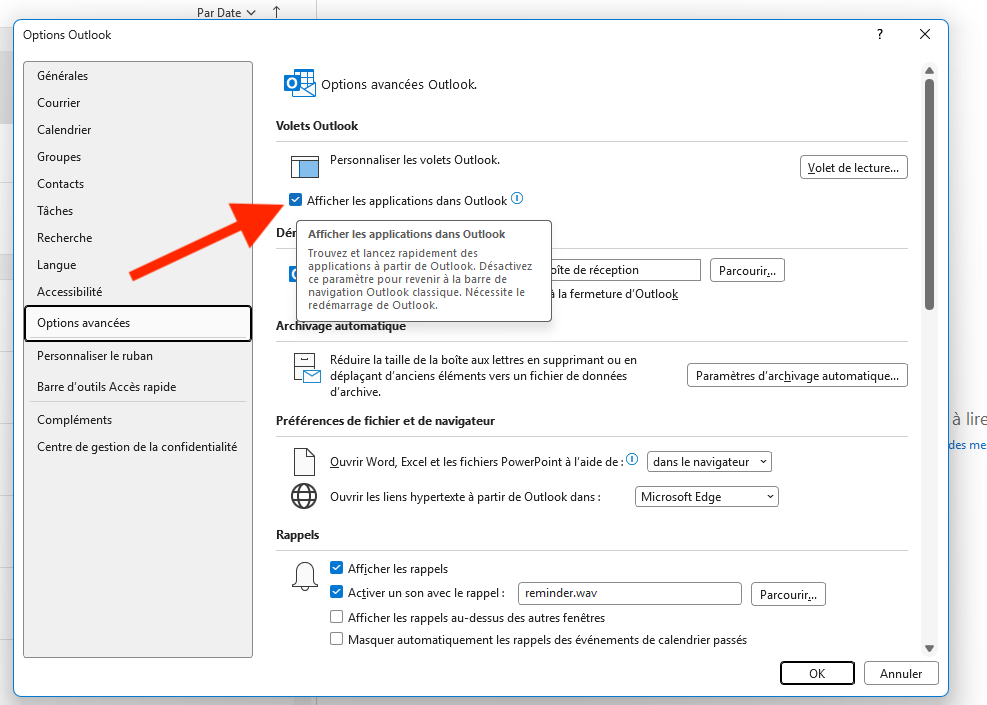Screen dimensions: 987x705
Task: Confirm with the OK button
Action: 817,674
